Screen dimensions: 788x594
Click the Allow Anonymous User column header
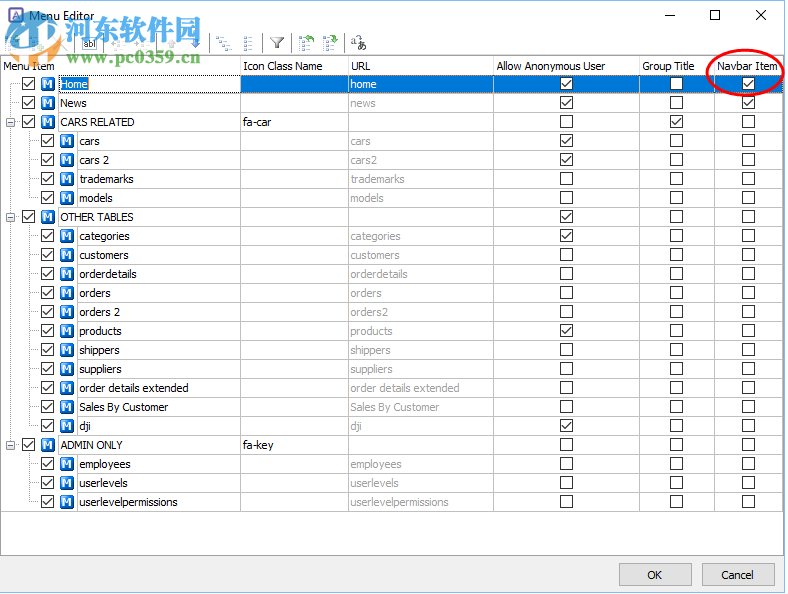point(566,66)
